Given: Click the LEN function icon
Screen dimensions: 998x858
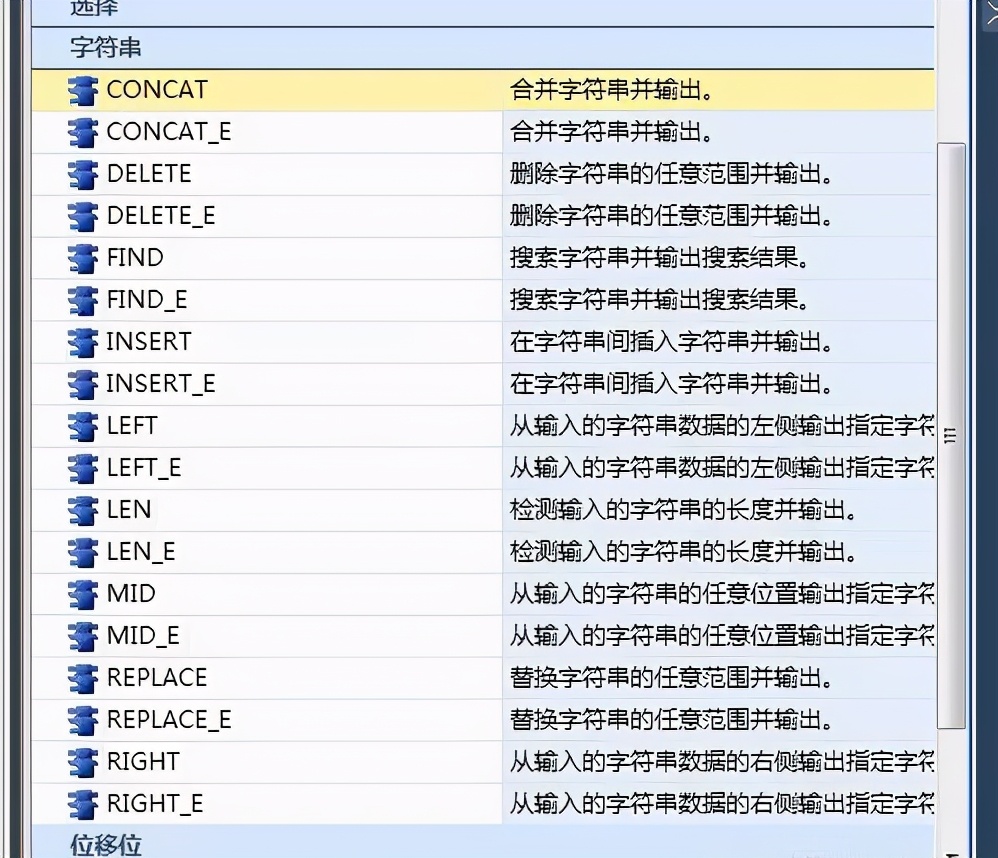Looking at the screenshot, I should [82, 510].
